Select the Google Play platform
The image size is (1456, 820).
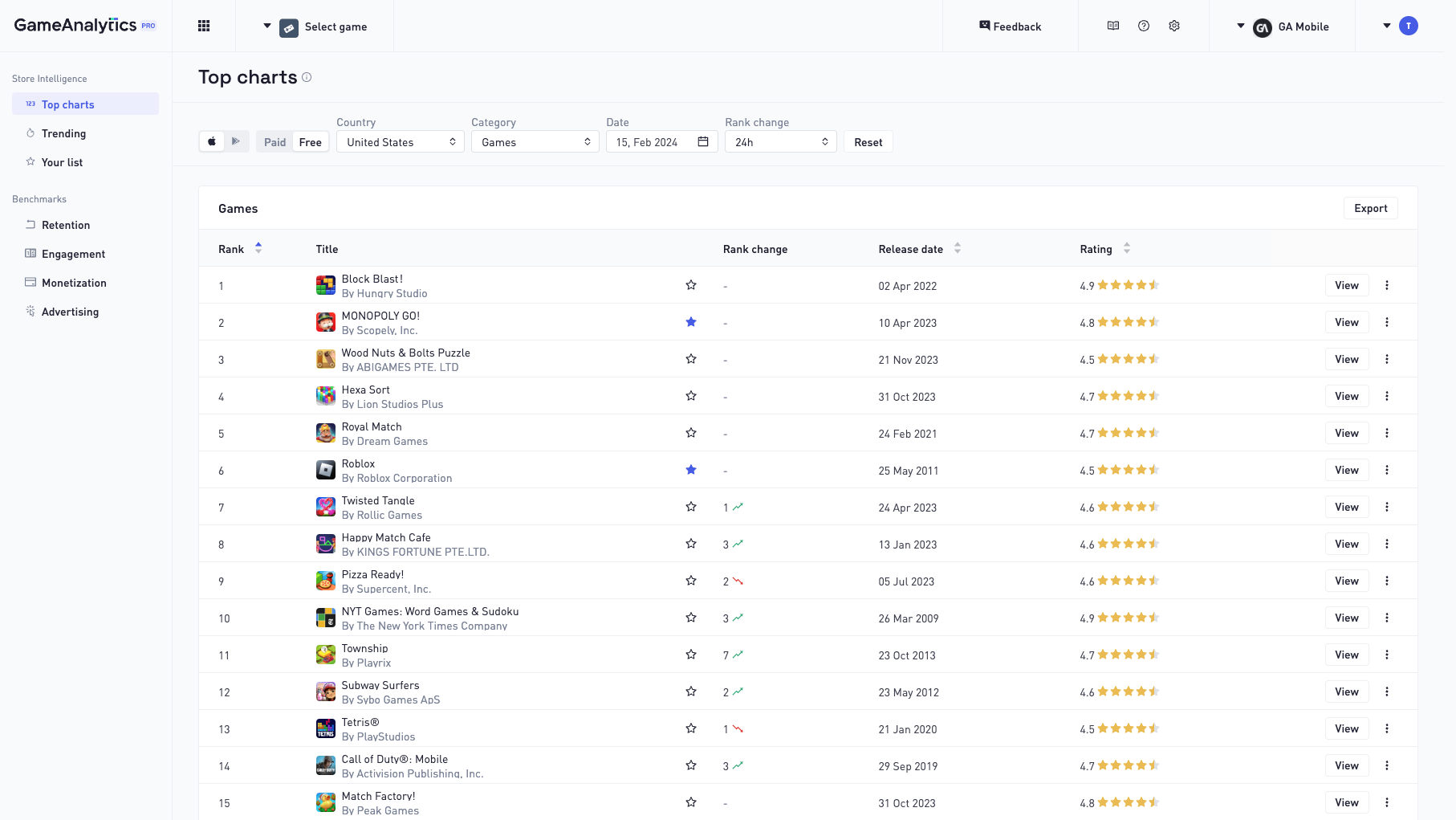coord(236,141)
